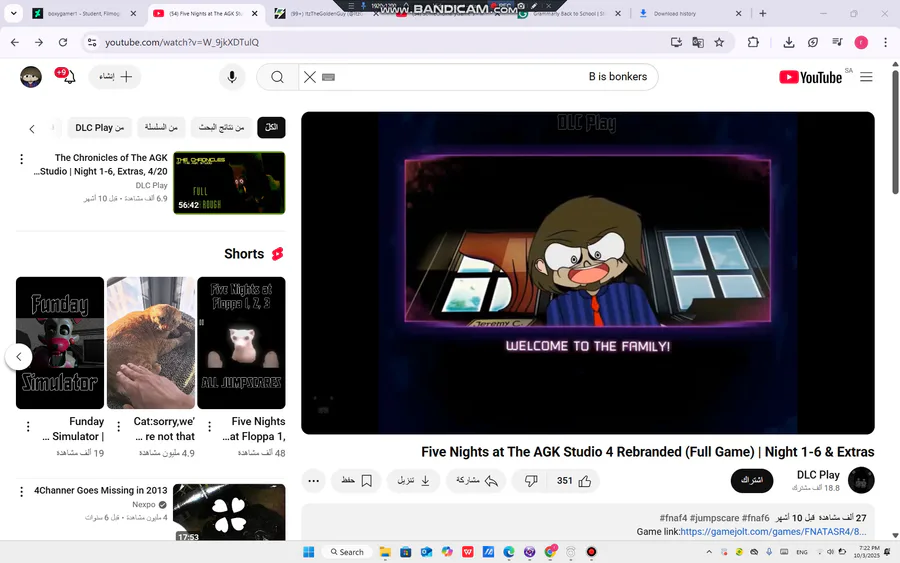Open the gamejolt.com game link
This screenshot has height=563, width=900.
[773, 531]
